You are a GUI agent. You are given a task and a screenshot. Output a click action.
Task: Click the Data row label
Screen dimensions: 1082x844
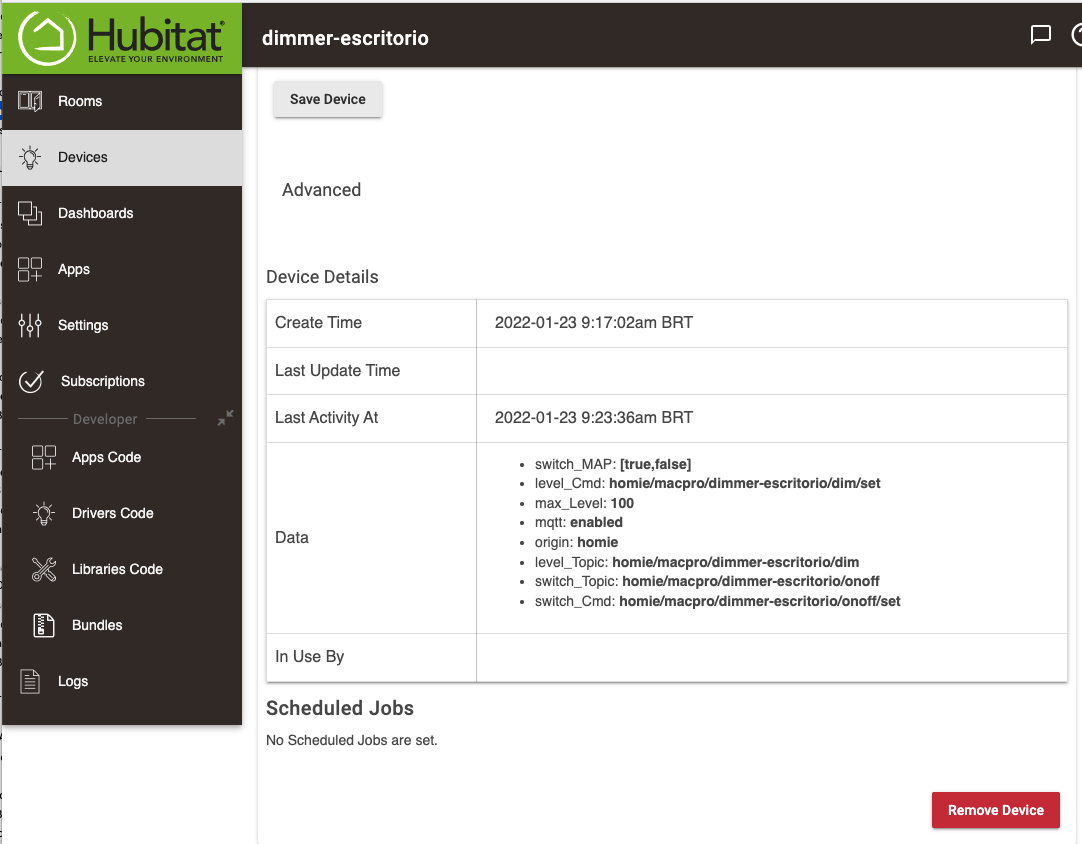292,538
